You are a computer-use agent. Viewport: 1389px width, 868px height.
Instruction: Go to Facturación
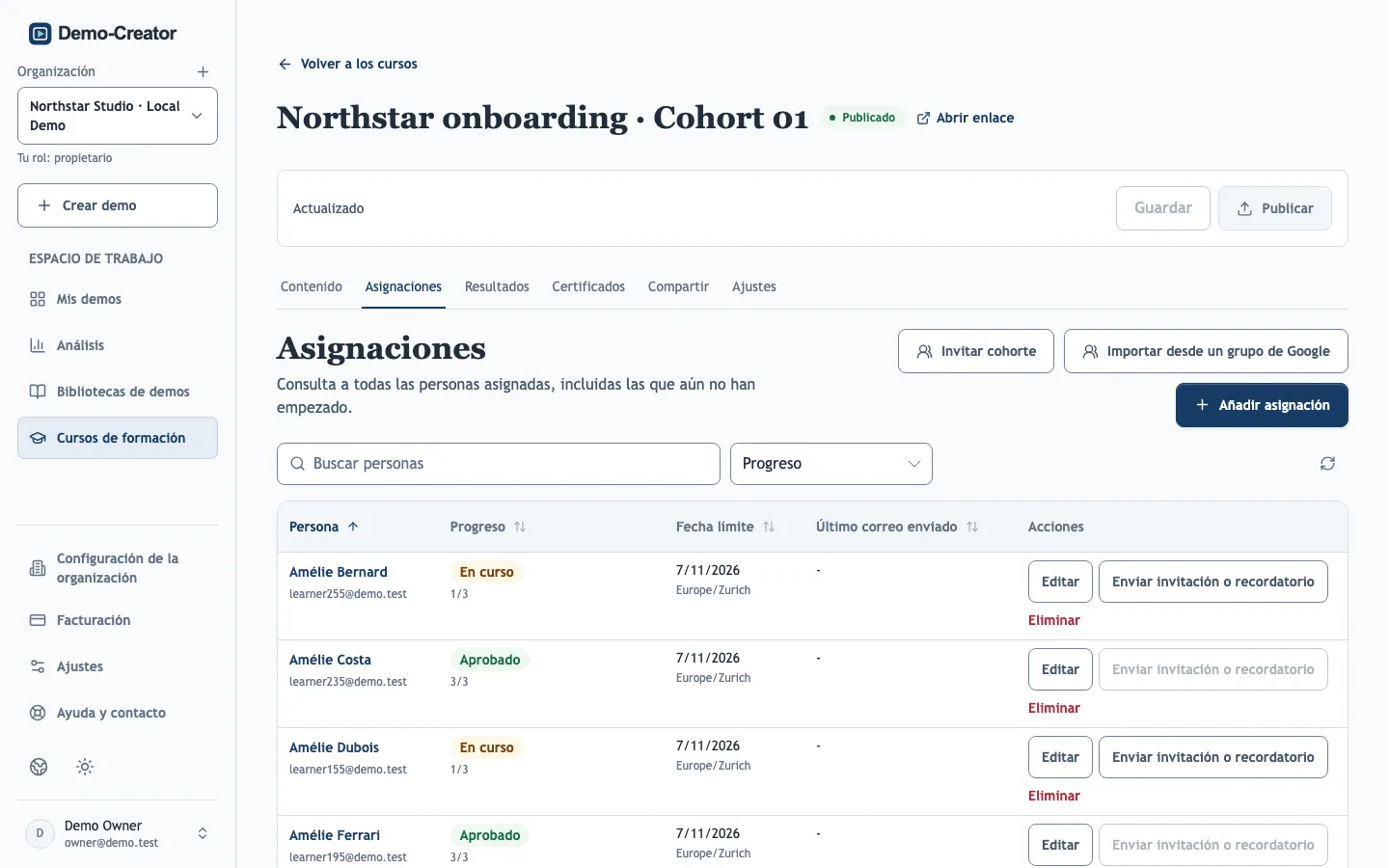(118, 620)
